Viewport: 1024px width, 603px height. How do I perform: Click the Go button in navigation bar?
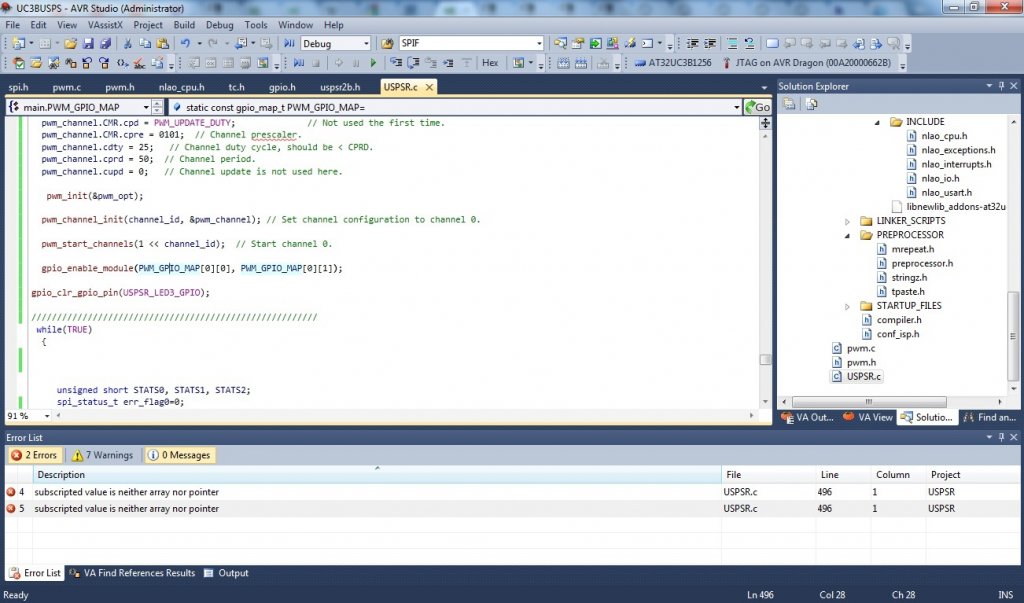(x=758, y=107)
